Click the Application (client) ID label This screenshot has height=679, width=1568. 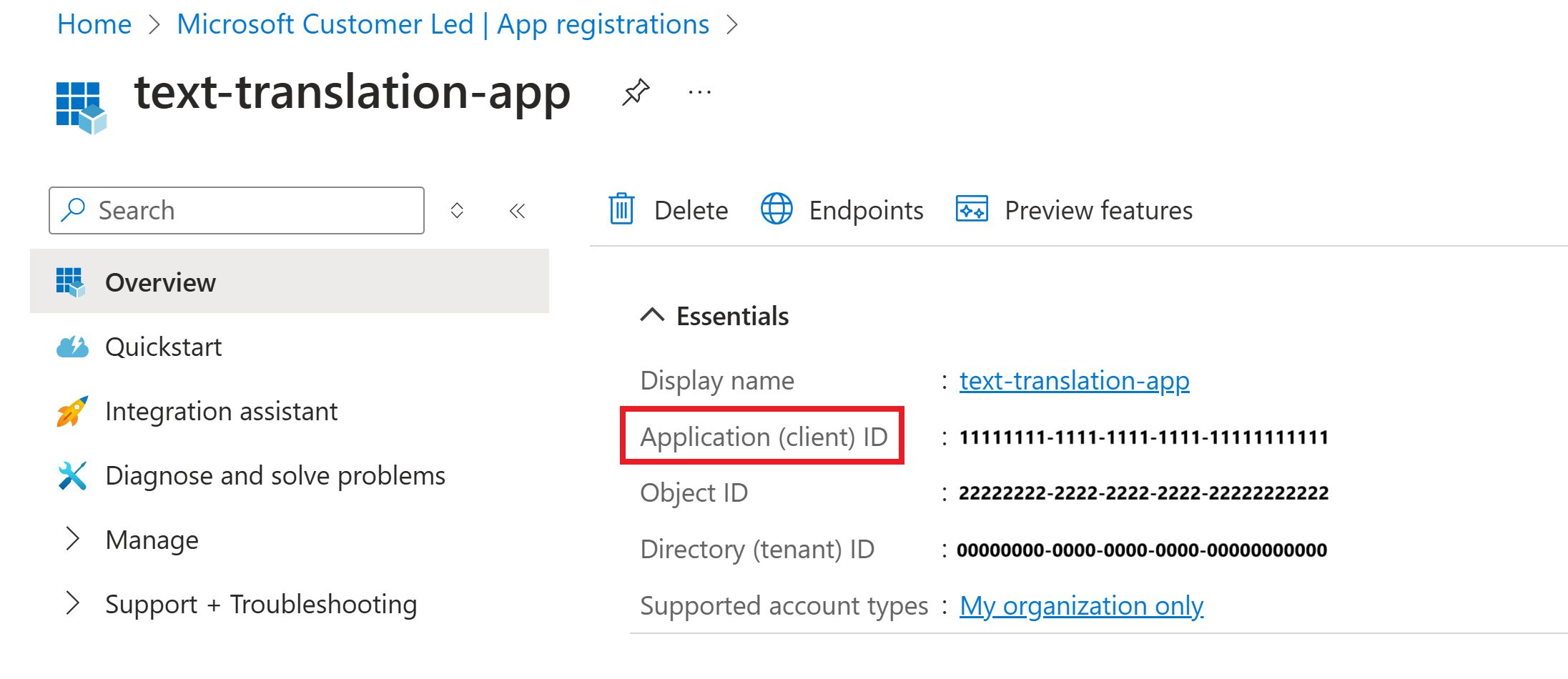point(764,437)
